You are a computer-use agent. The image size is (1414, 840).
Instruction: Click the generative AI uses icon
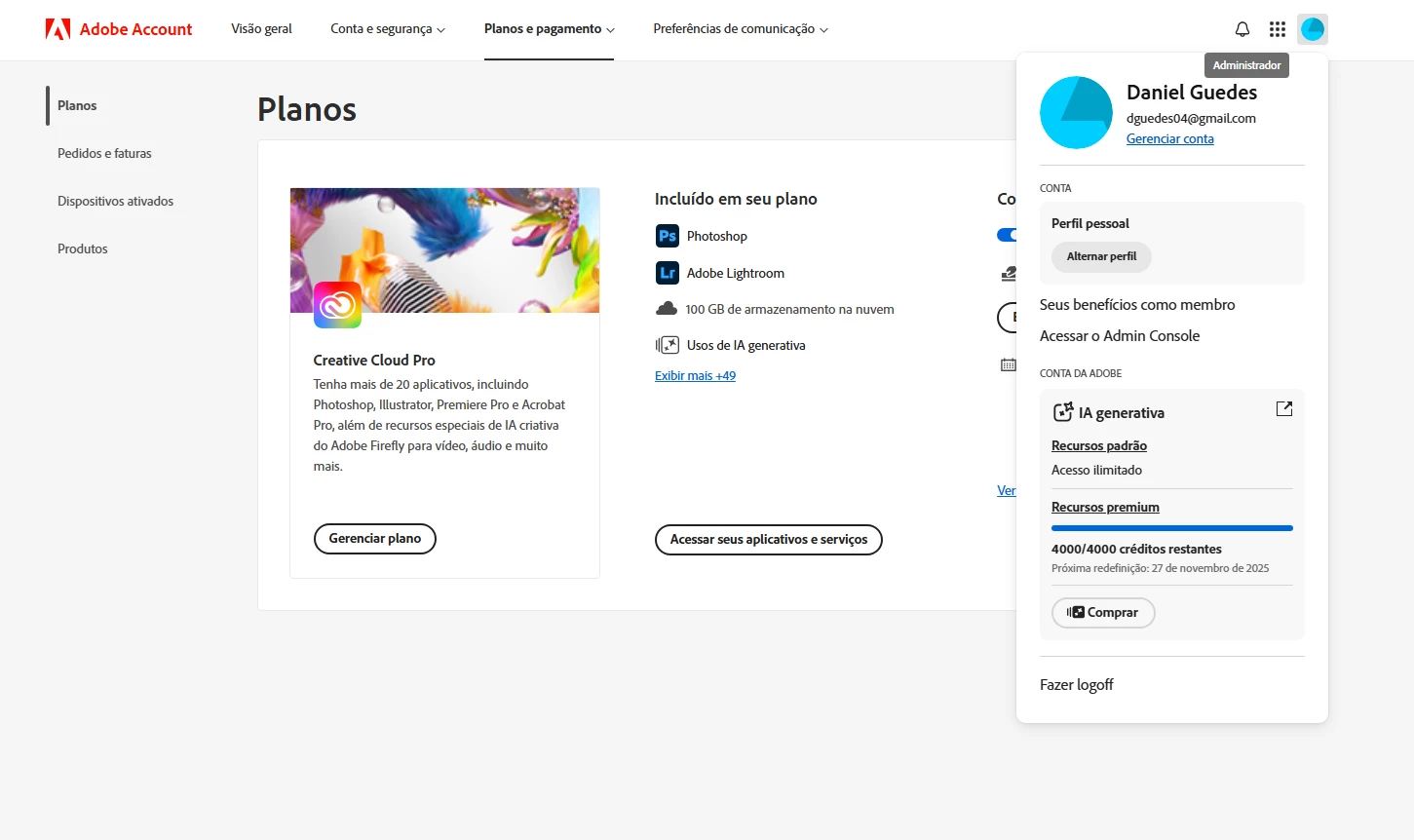[x=668, y=345]
